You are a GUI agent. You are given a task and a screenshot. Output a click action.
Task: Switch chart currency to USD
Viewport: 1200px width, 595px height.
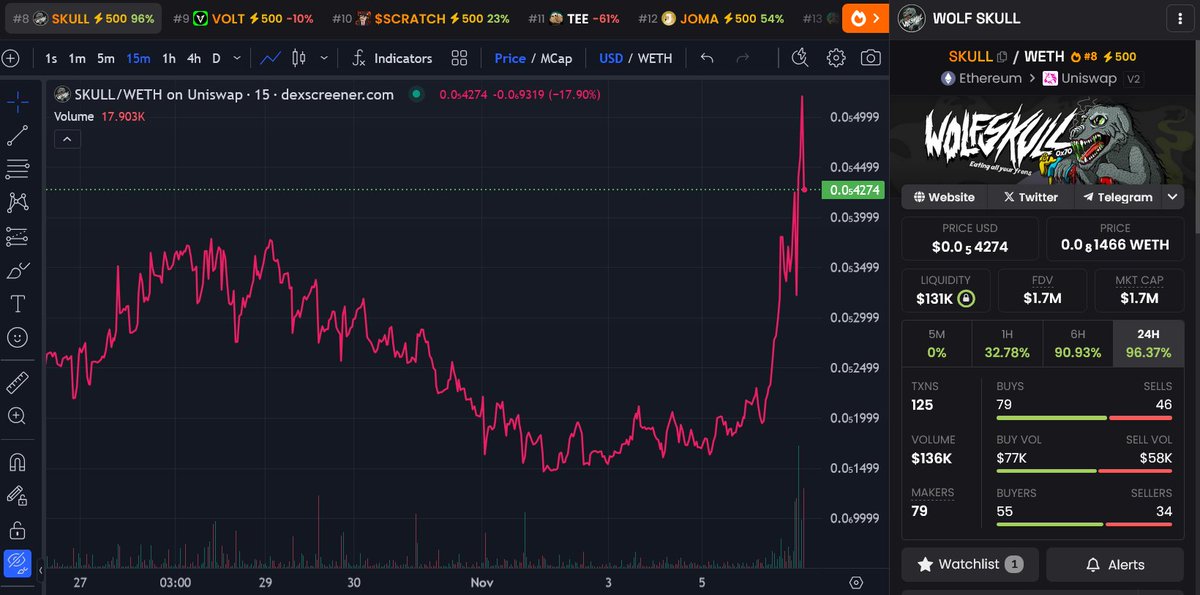611,58
